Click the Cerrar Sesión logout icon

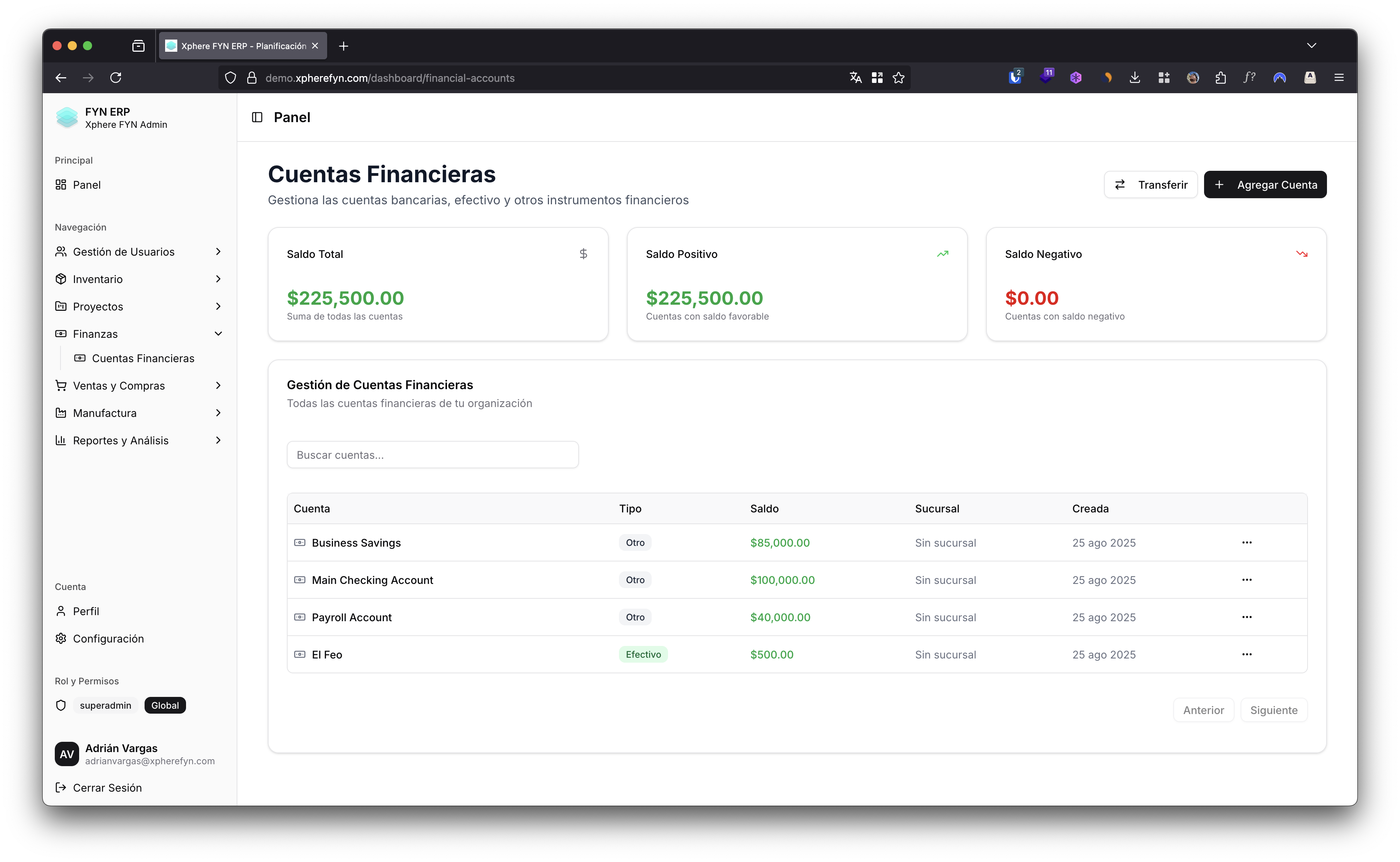[x=61, y=787]
